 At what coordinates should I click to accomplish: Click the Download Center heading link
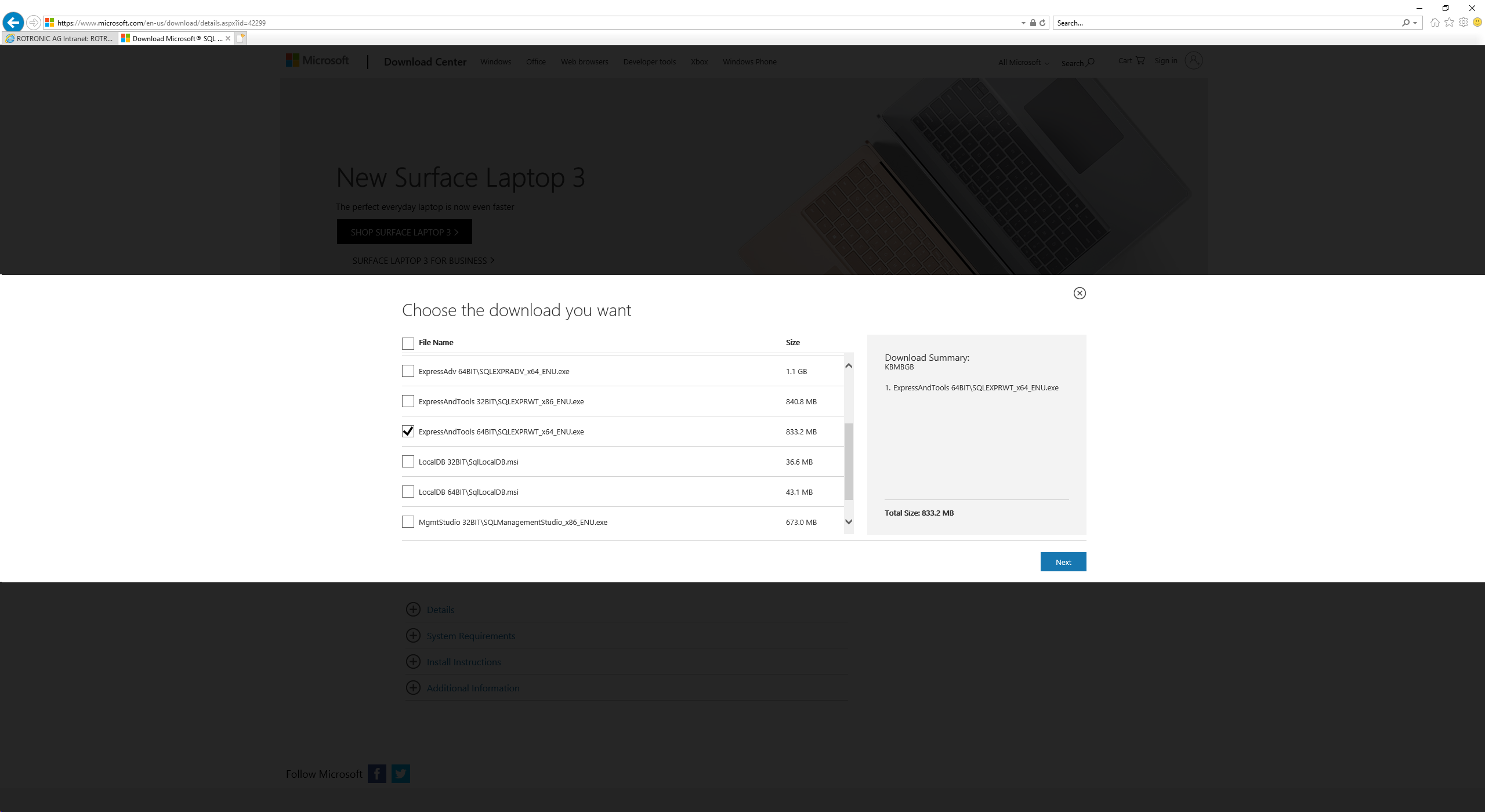pyautogui.click(x=425, y=61)
